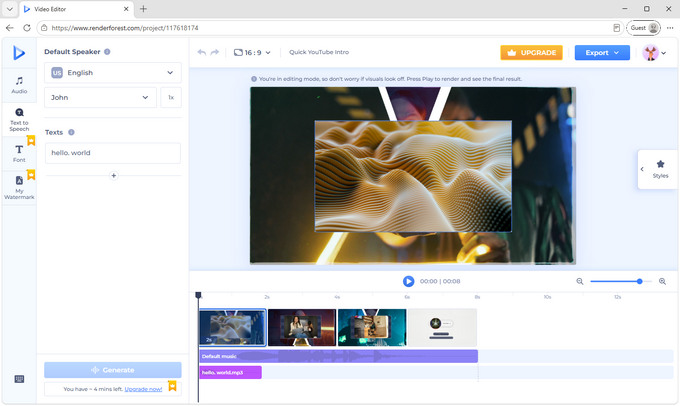Viewport: 680px width, 406px height.
Task: Select the first scene thumbnail with waves
Action: pyautogui.click(x=233, y=327)
